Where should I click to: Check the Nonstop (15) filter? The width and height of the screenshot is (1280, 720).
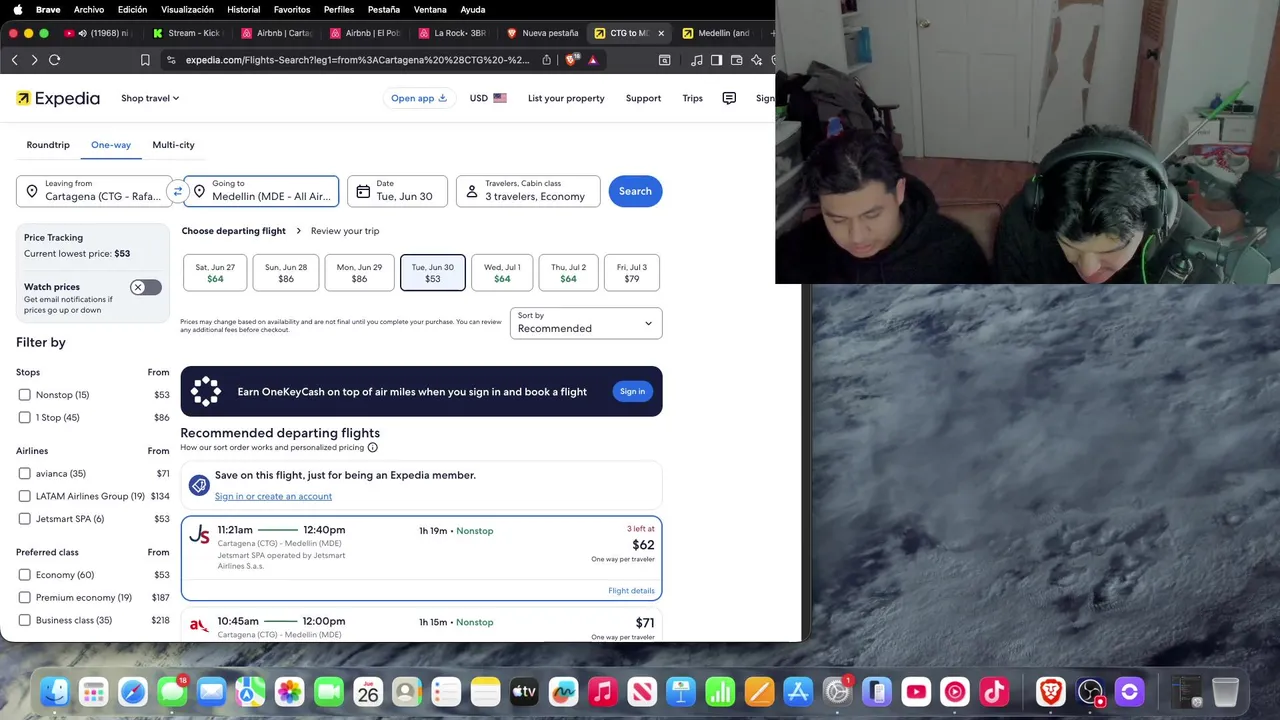click(x=25, y=395)
